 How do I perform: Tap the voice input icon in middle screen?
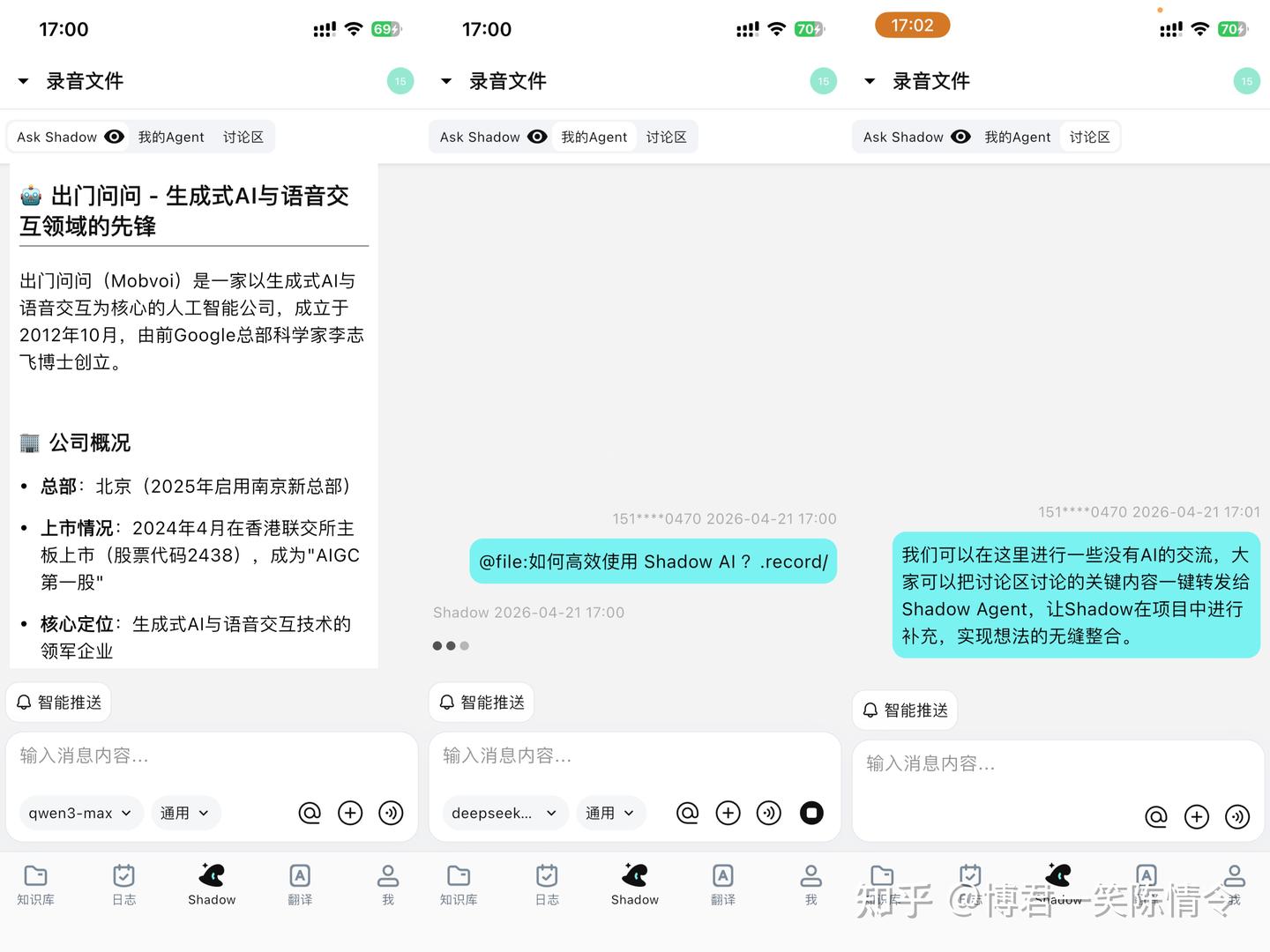[x=769, y=813]
